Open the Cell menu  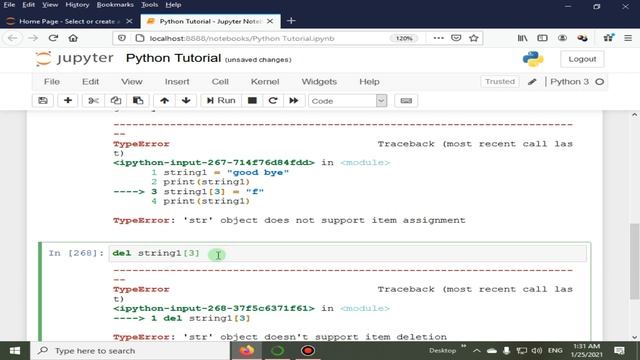(x=220, y=82)
